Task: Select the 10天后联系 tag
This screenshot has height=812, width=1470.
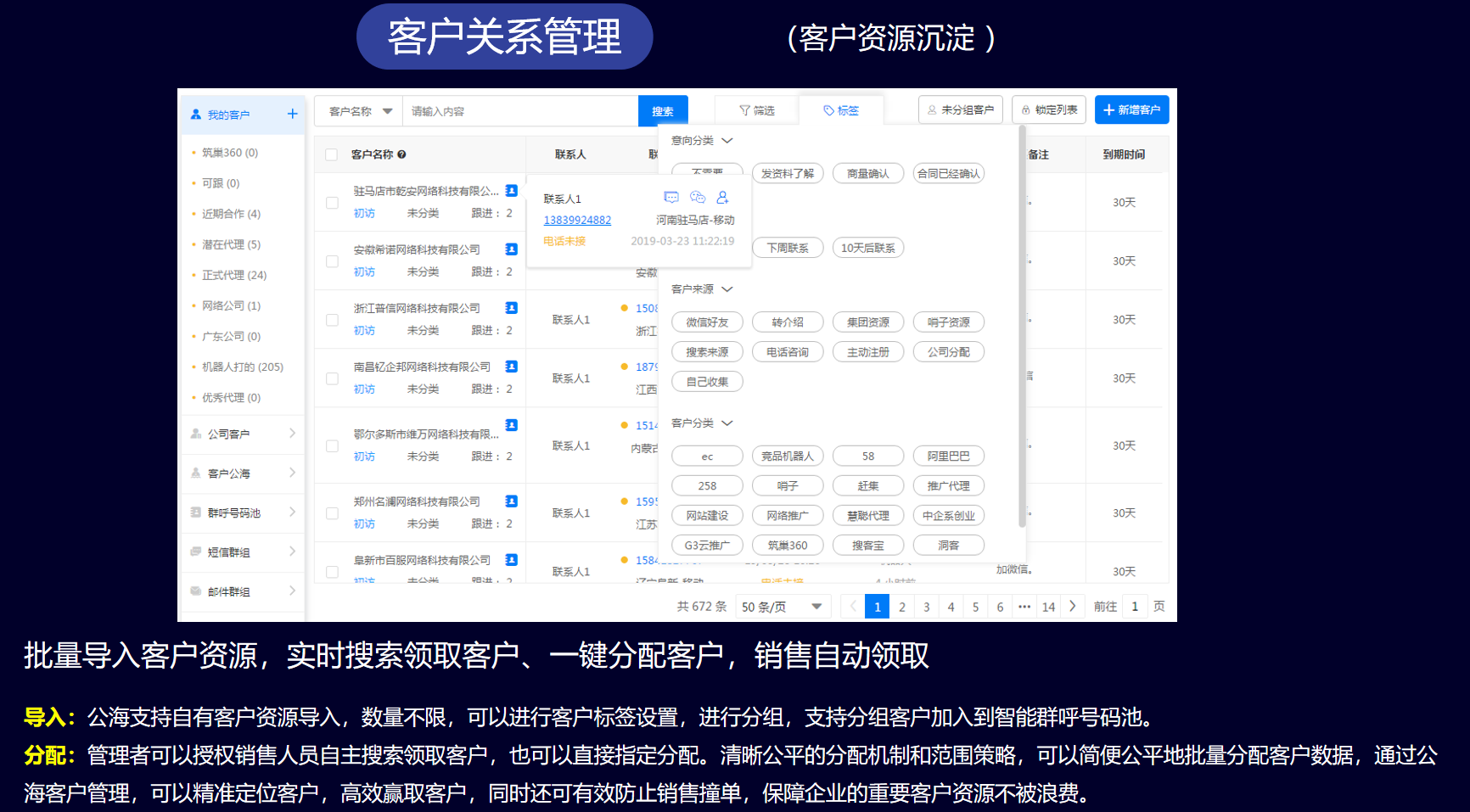Action: click(868, 248)
